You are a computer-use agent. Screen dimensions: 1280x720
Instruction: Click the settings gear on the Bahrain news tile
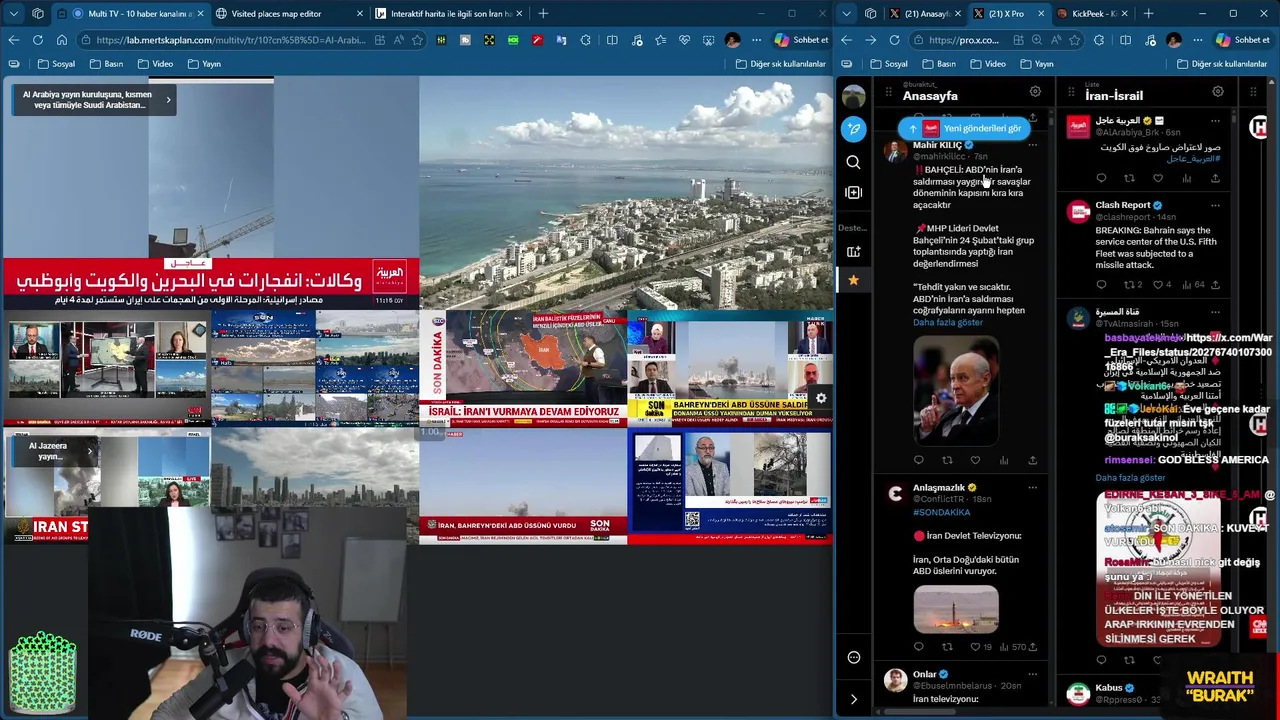click(821, 398)
